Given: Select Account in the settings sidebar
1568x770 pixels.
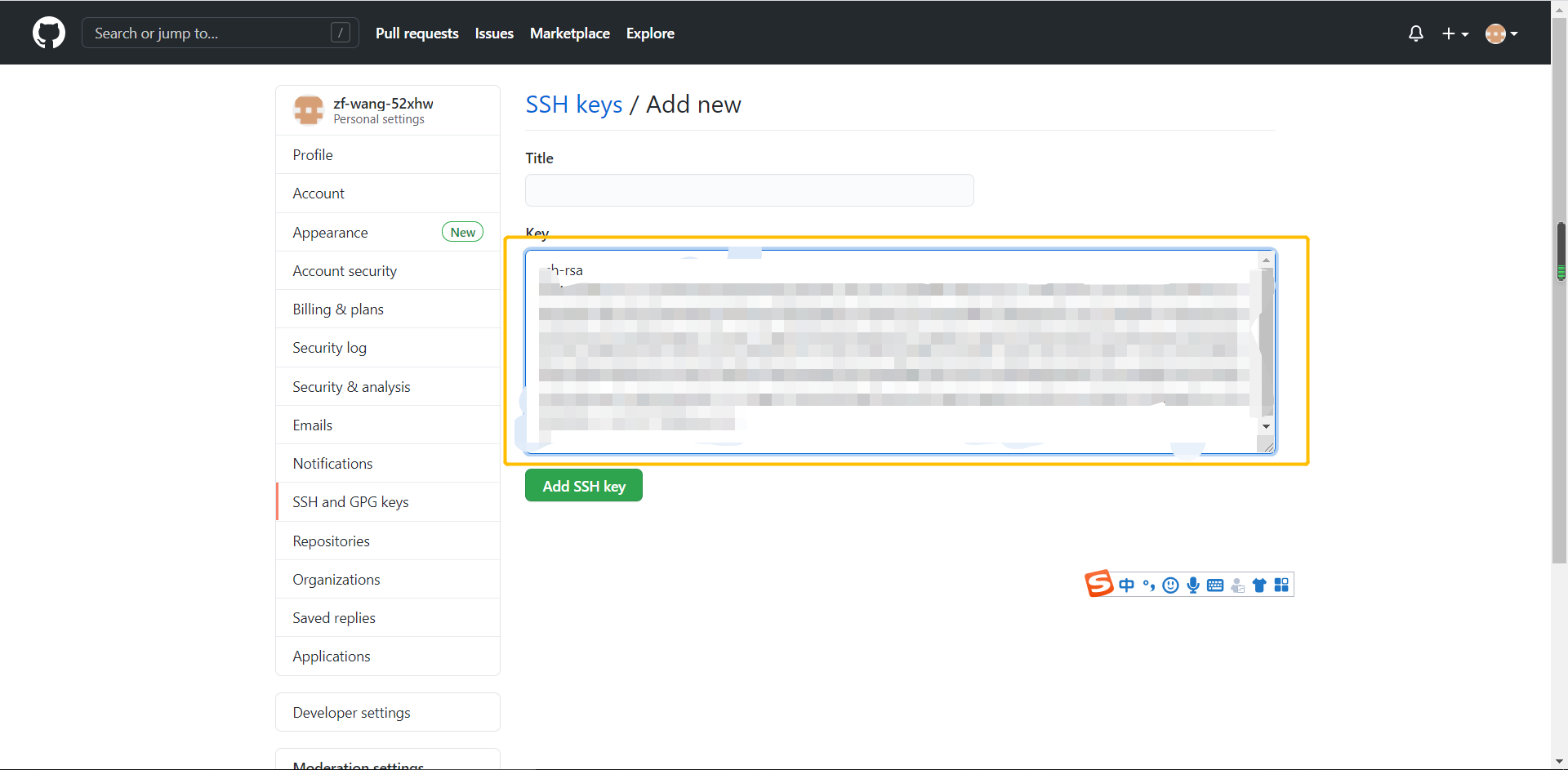Looking at the screenshot, I should 388,193.
